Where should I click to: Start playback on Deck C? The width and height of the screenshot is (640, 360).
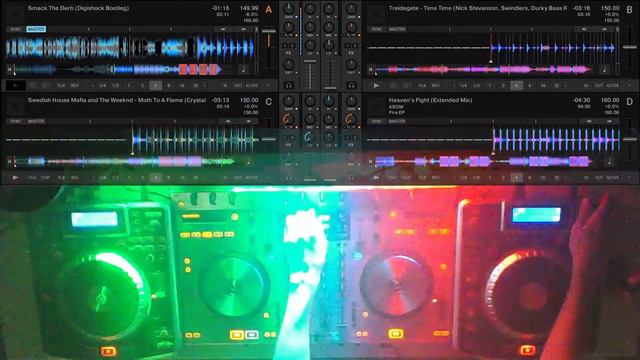(16, 178)
